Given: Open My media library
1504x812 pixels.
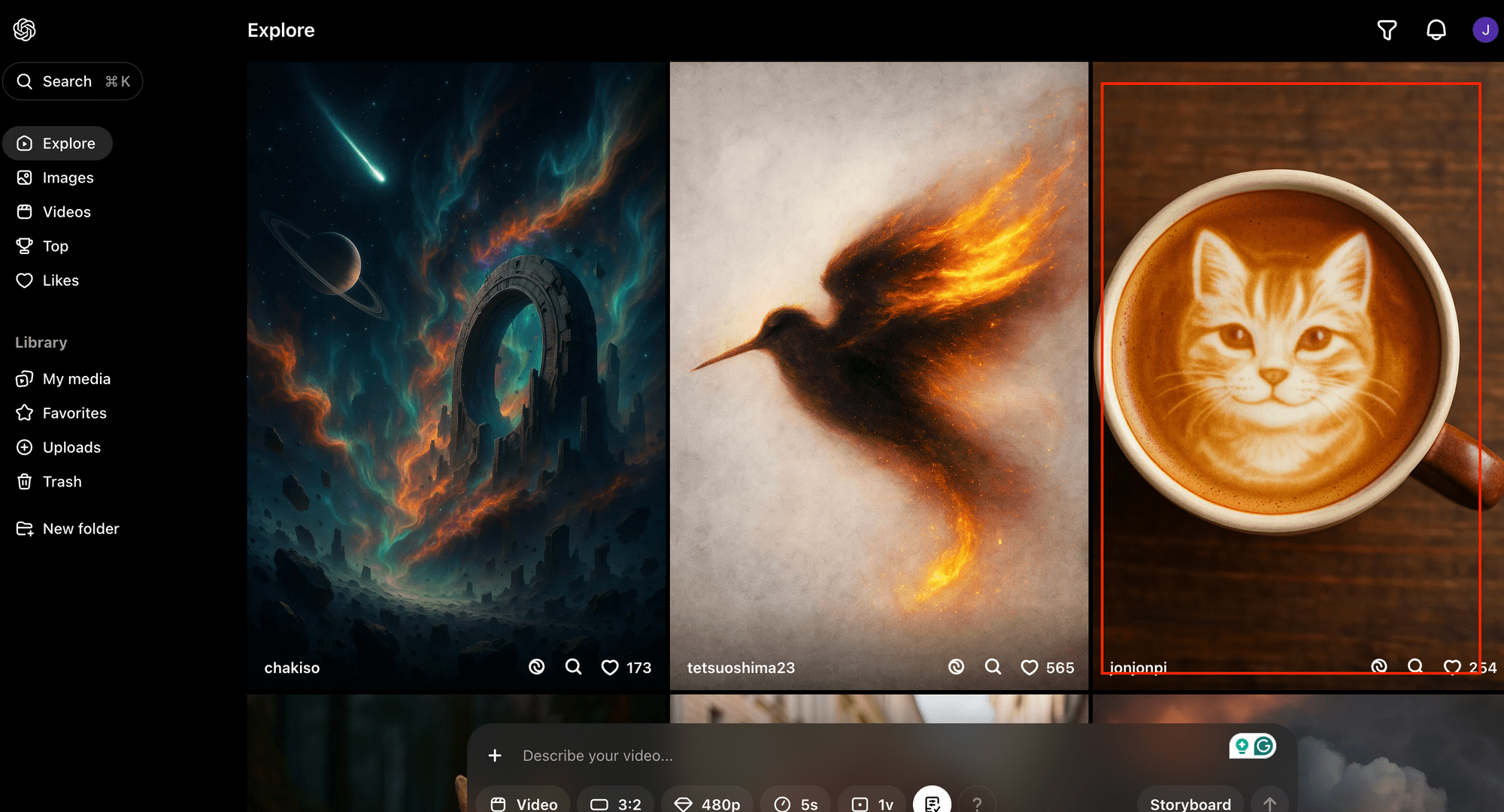Looking at the screenshot, I should point(64,379).
